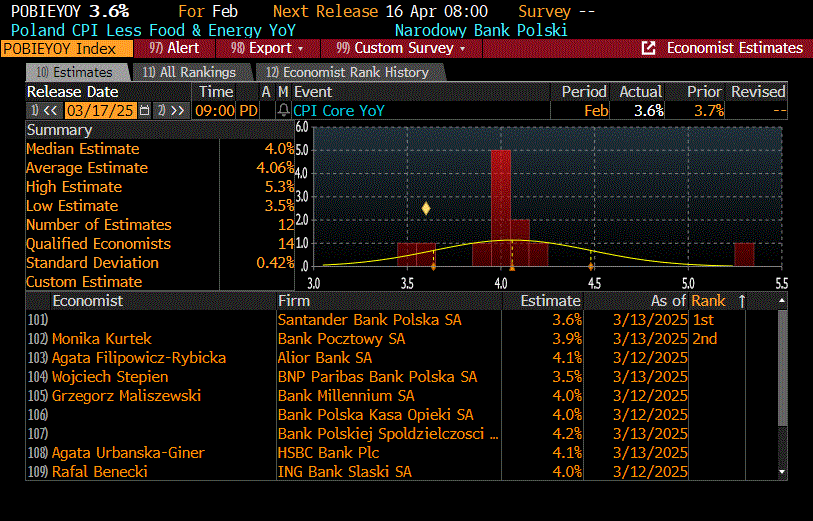Go to the previous release with << button
The width and height of the screenshot is (813, 521).
45,110
